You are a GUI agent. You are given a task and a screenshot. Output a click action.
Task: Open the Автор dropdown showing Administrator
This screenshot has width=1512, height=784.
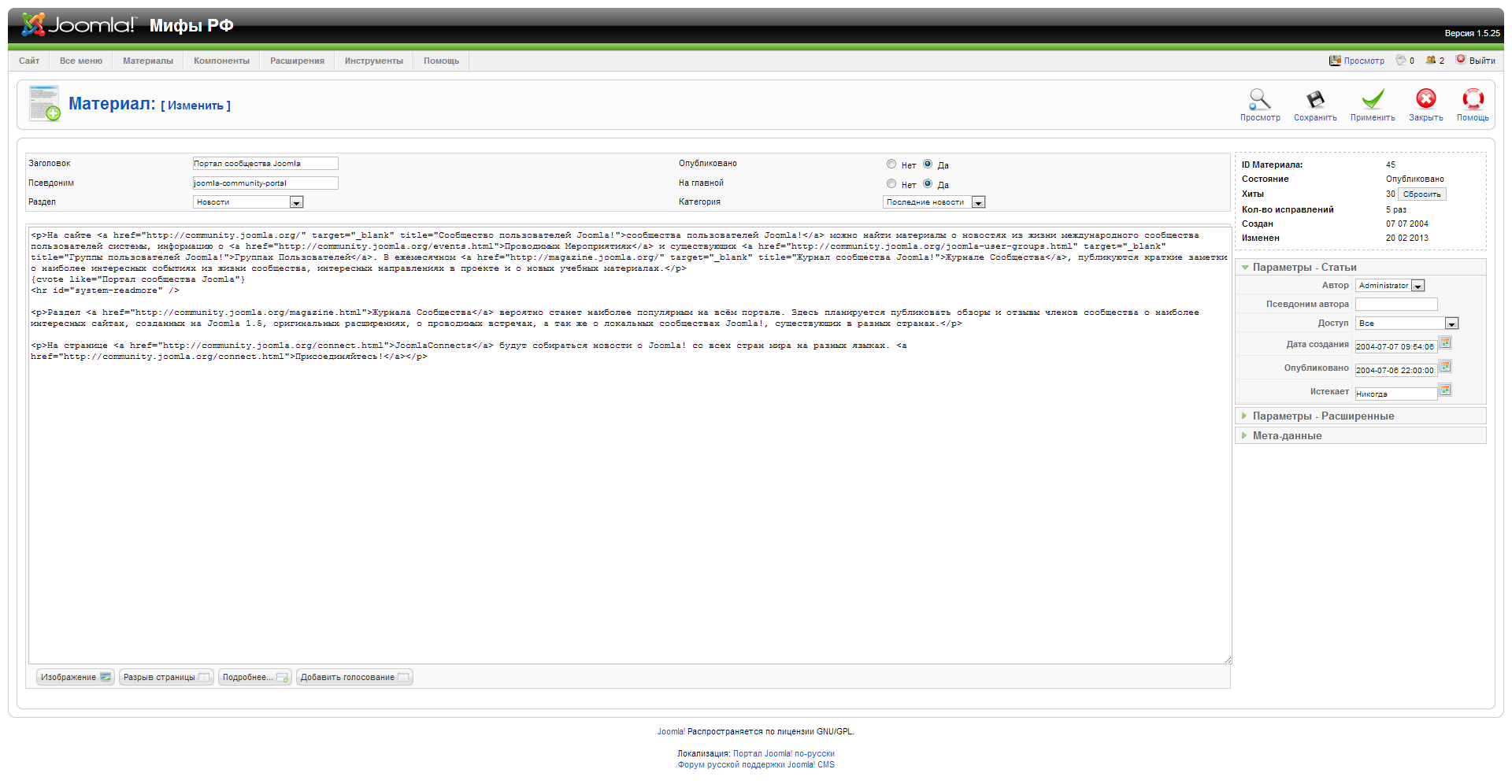pos(1390,286)
